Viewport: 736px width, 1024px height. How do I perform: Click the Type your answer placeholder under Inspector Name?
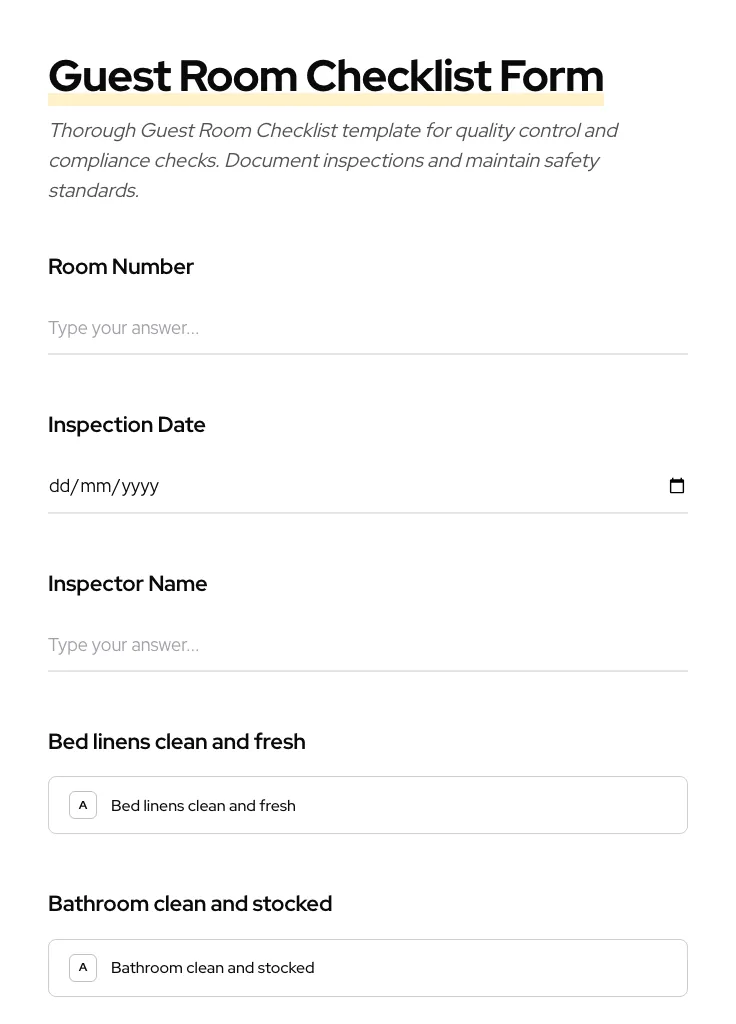point(123,645)
